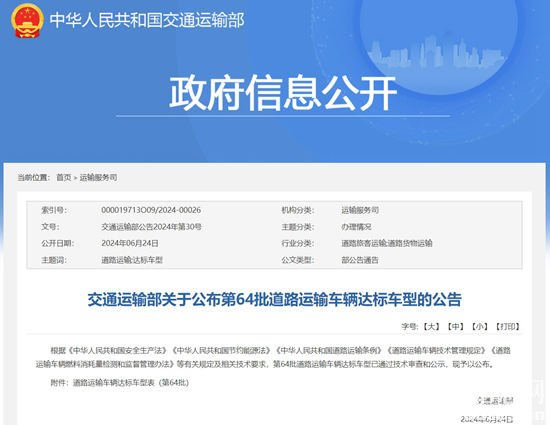The image size is (550, 425).
Task: Open 中华人民共和国交通运输部 site title
Action: [147, 20]
